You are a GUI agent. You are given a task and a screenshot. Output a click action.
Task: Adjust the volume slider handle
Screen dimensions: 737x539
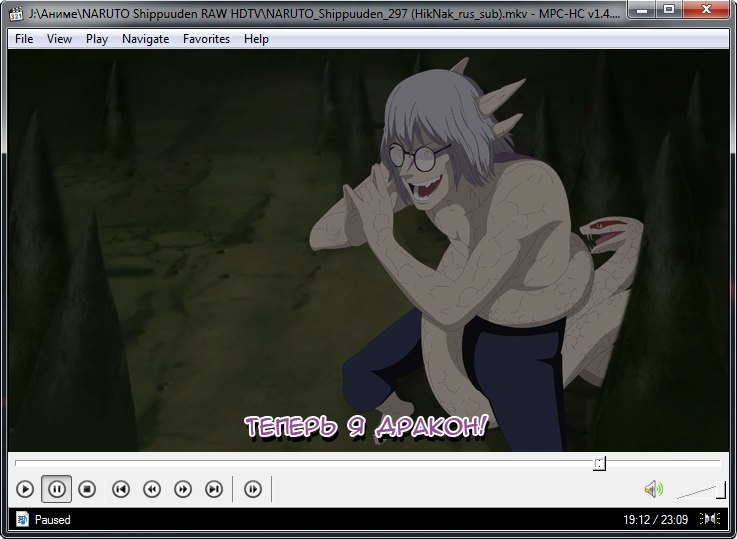721,491
